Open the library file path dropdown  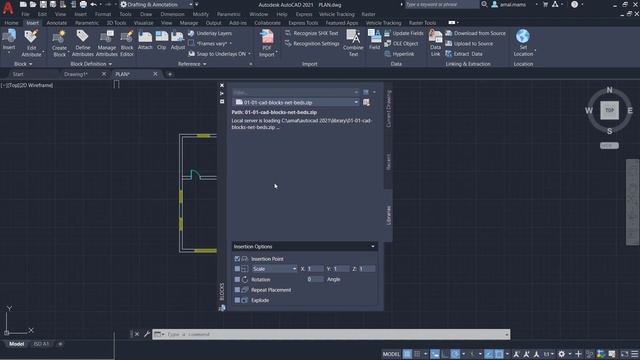click(x=356, y=102)
